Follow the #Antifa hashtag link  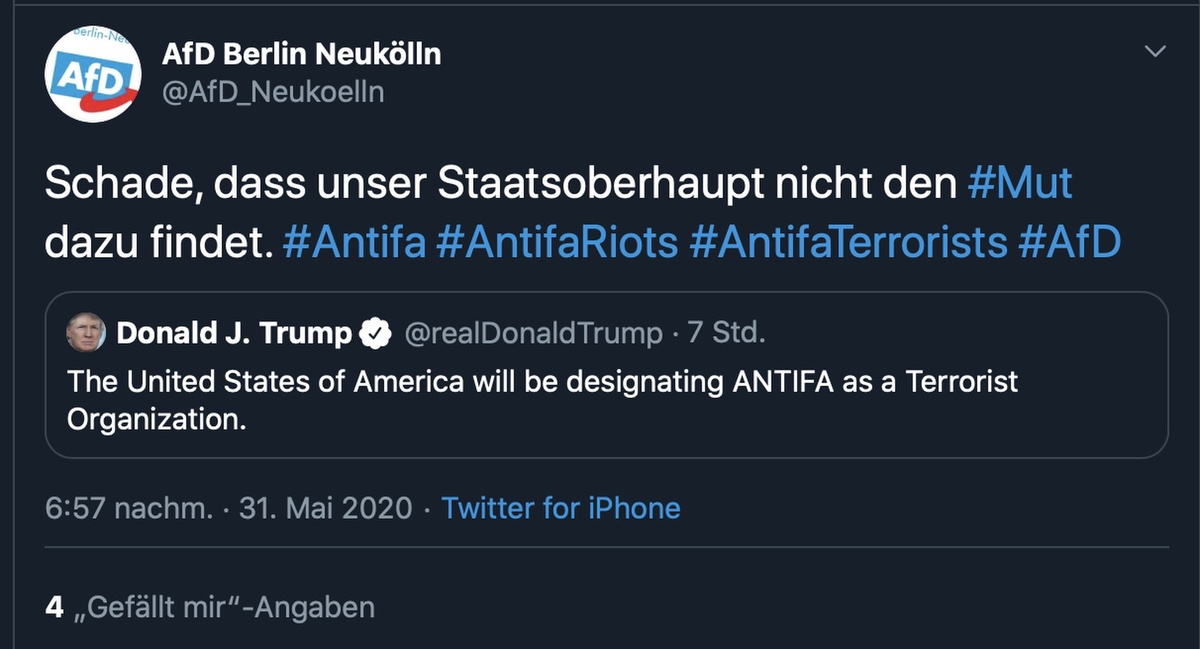[355, 242]
